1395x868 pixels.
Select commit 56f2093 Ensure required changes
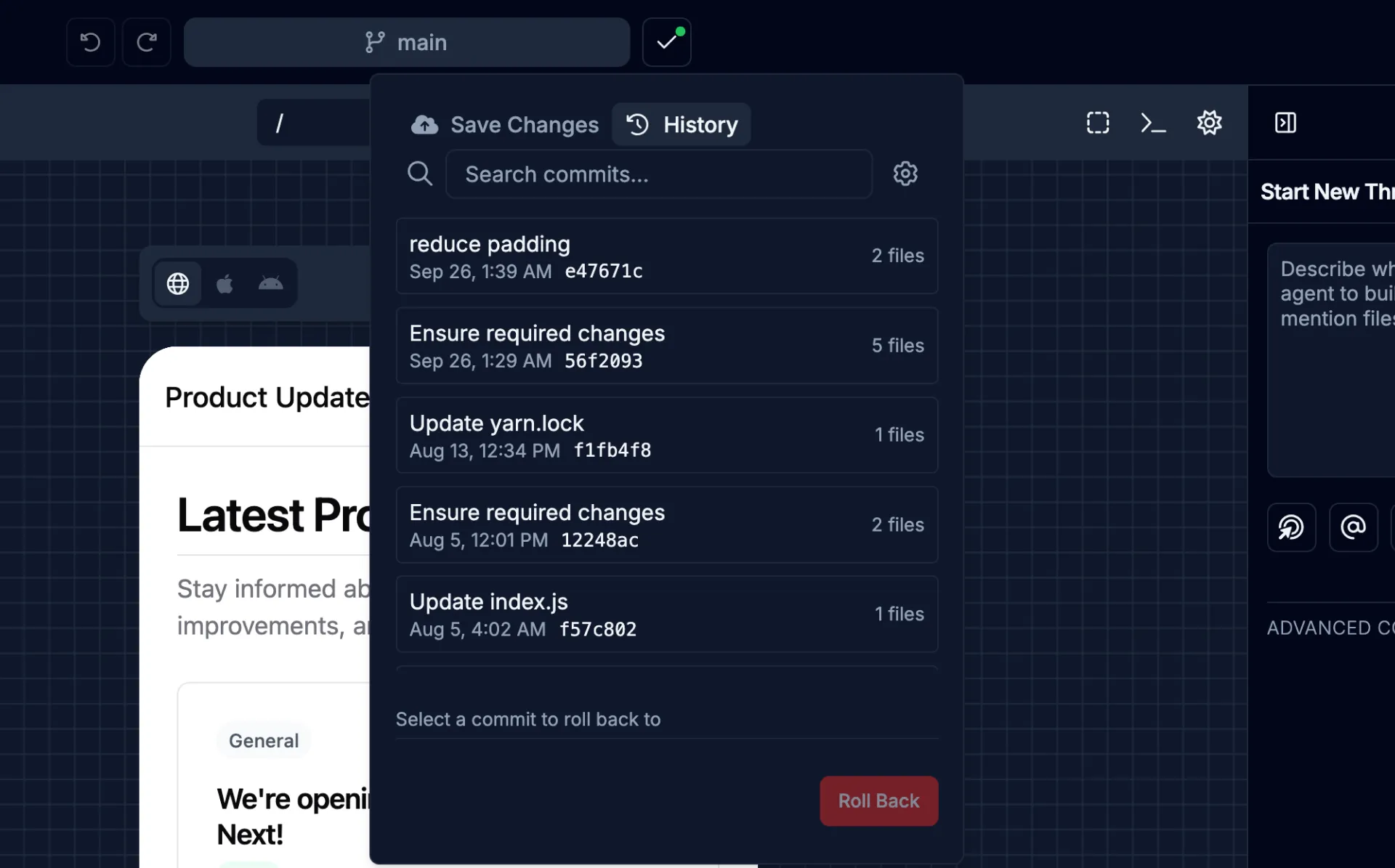666,346
